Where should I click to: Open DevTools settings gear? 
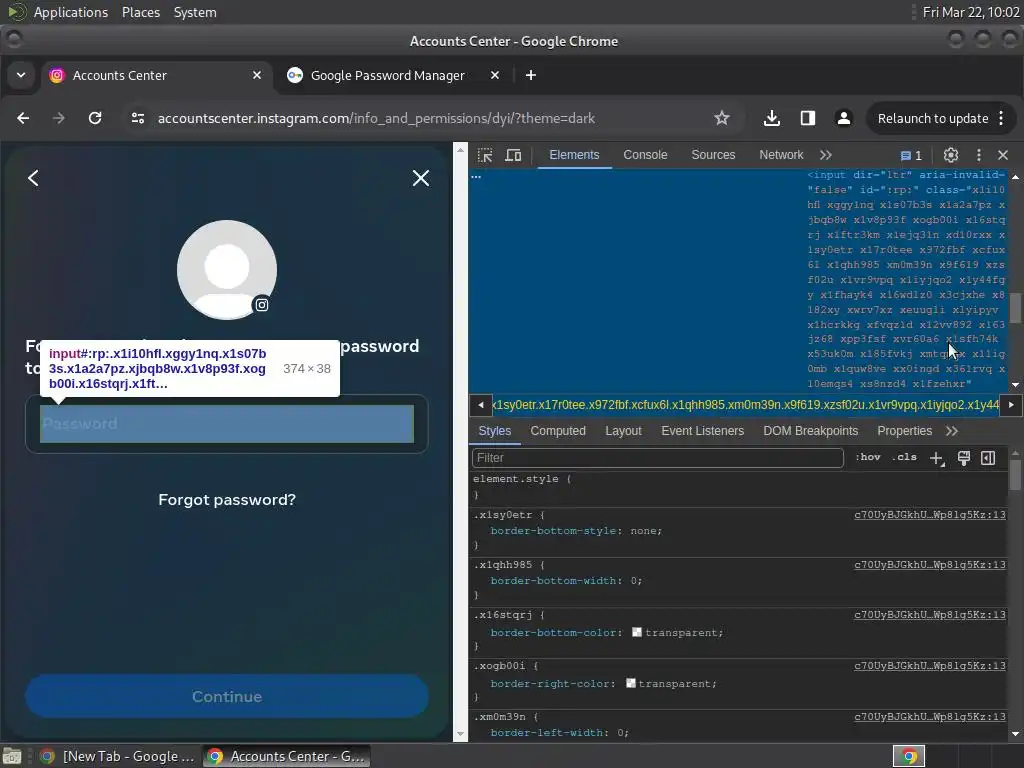(951, 155)
